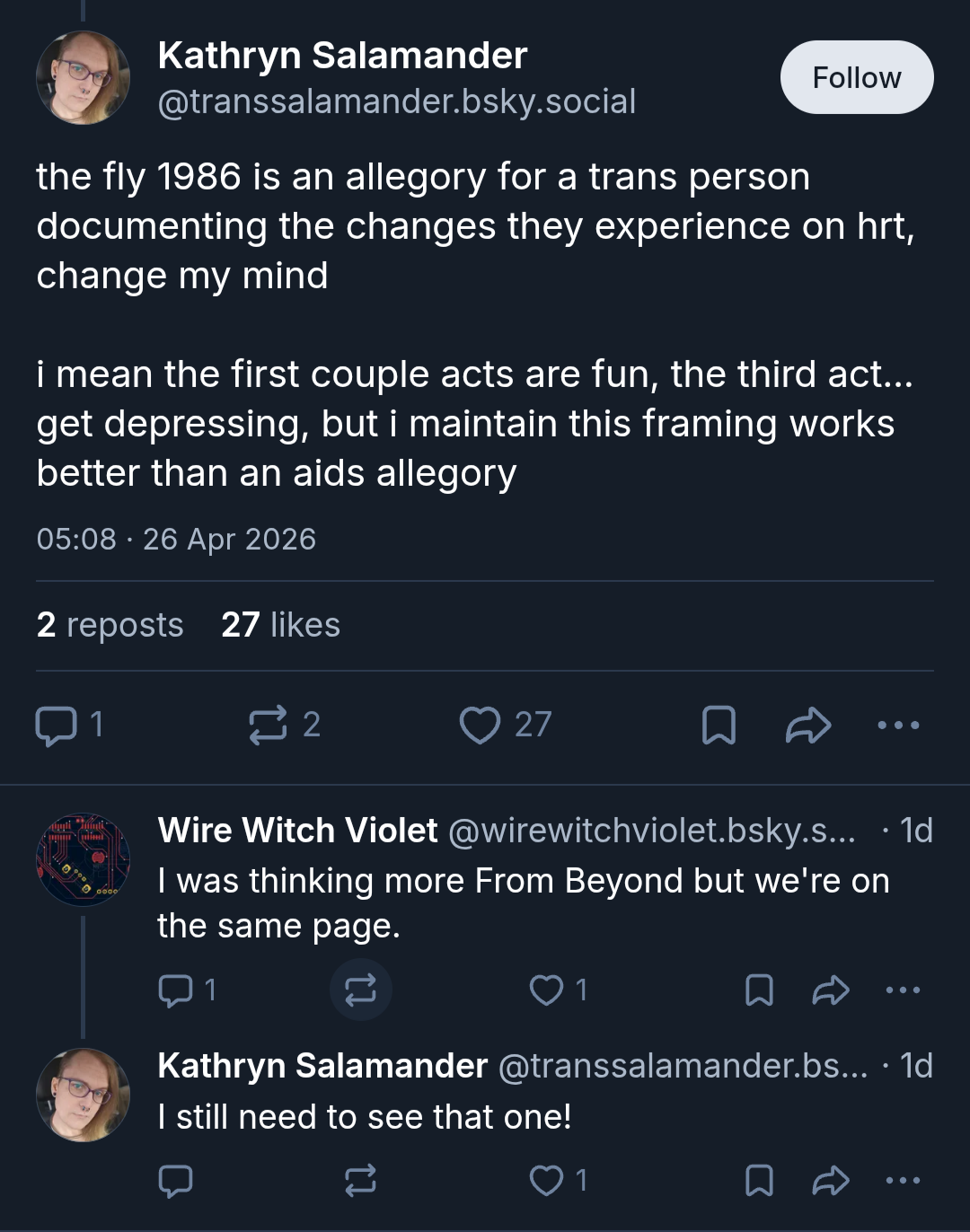Screen dimensions: 970x1232
Task: View the 2 reposts list
Action: click(x=110, y=625)
